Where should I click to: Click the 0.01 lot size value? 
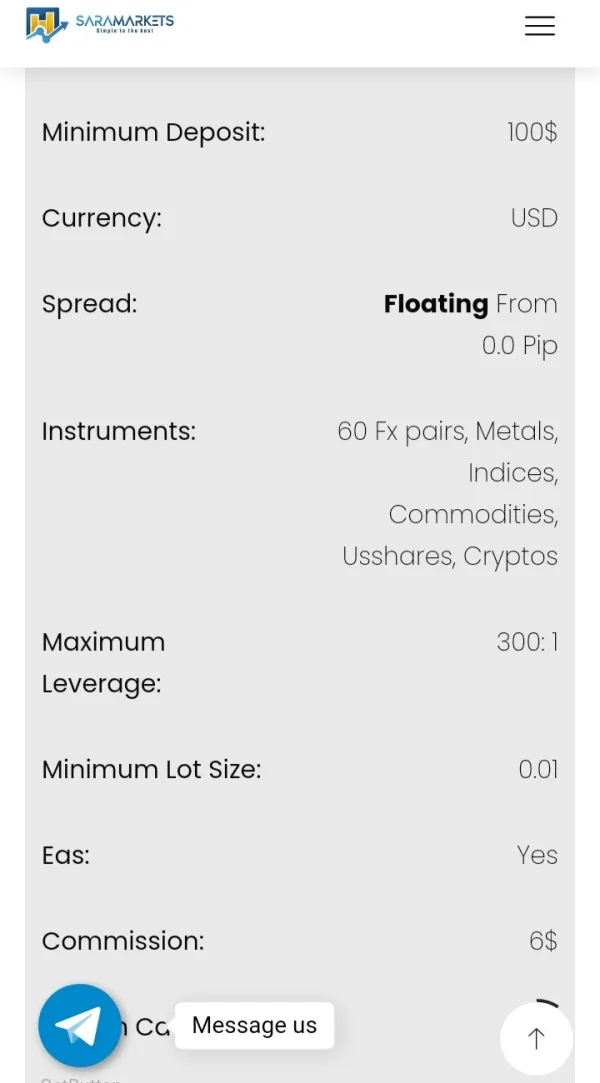tap(538, 769)
